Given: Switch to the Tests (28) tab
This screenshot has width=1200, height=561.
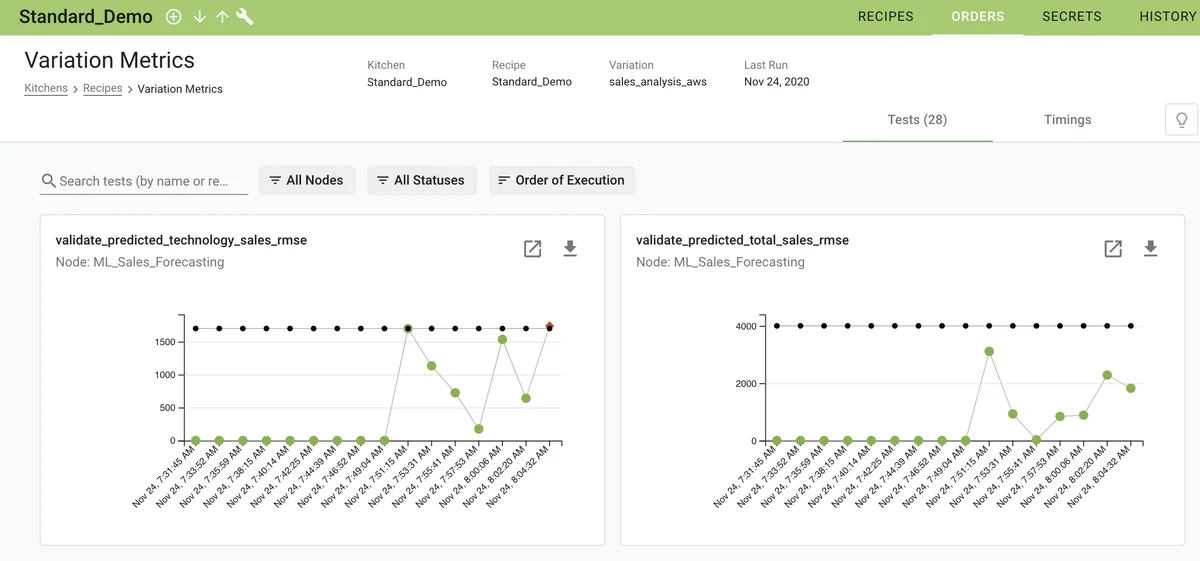Looking at the screenshot, I should pyautogui.click(x=917, y=120).
